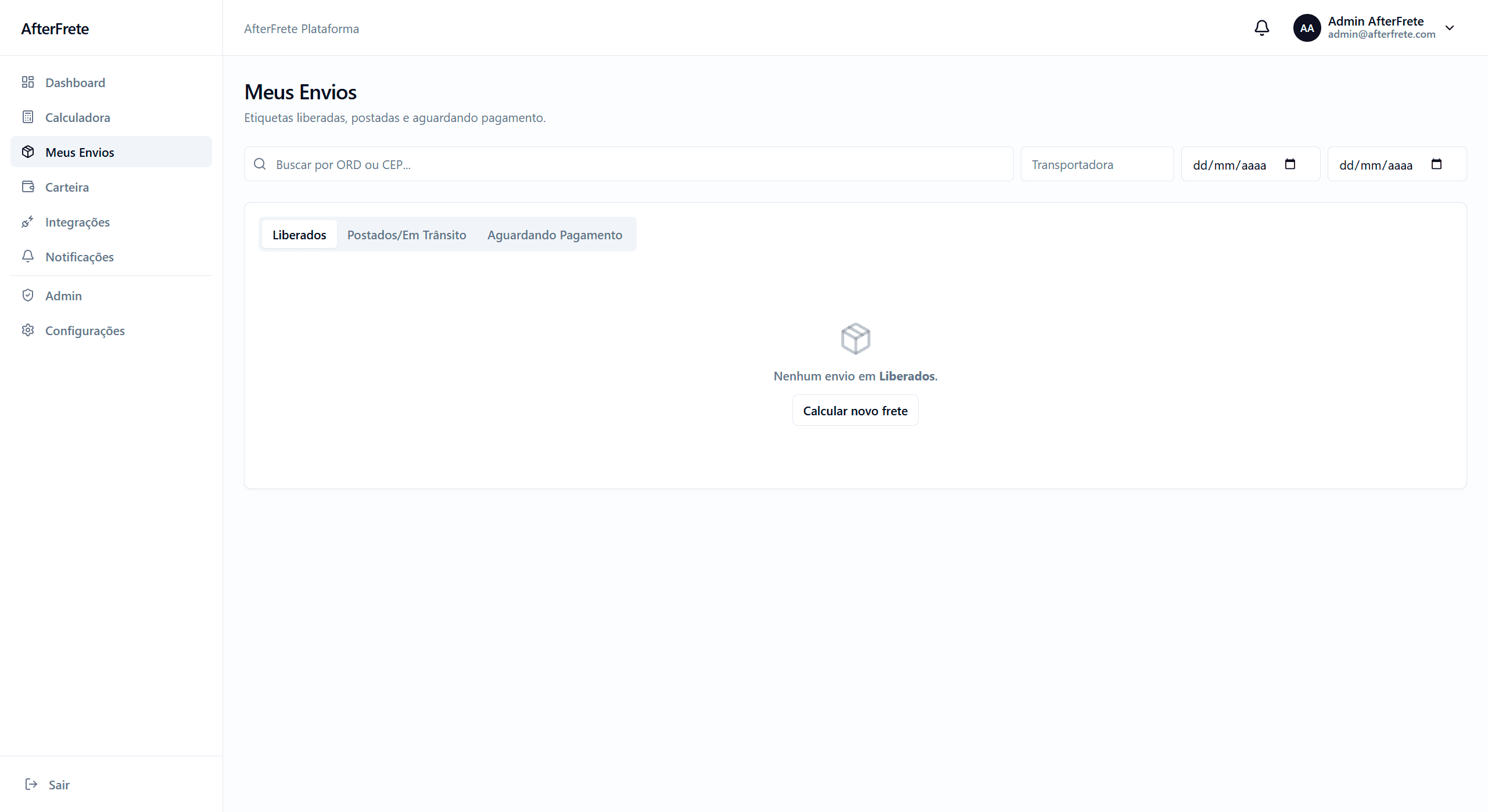
Task: Switch to the Liberados tab
Action: (x=299, y=235)
